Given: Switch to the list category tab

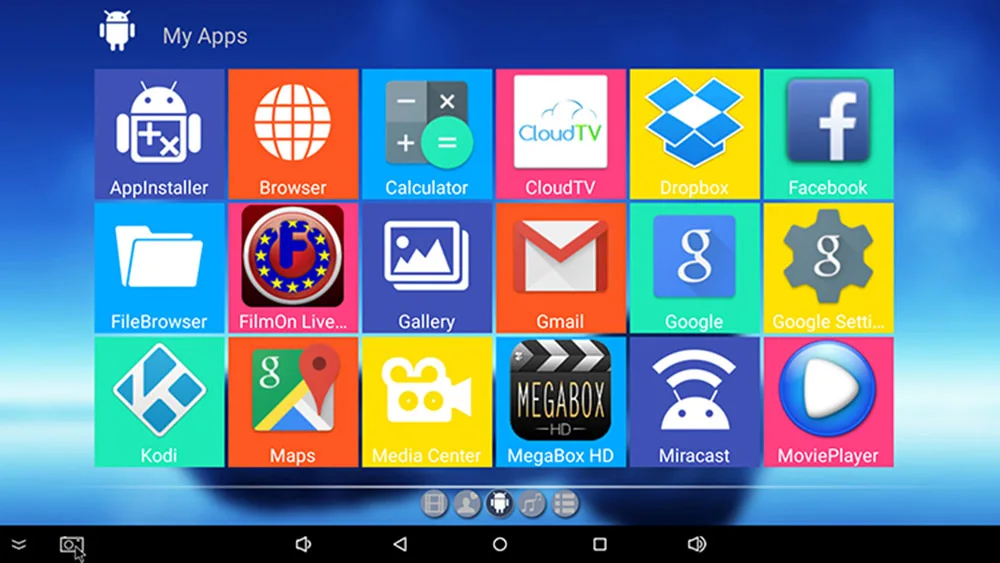Looking at the screenshot, I should [564, 504].
